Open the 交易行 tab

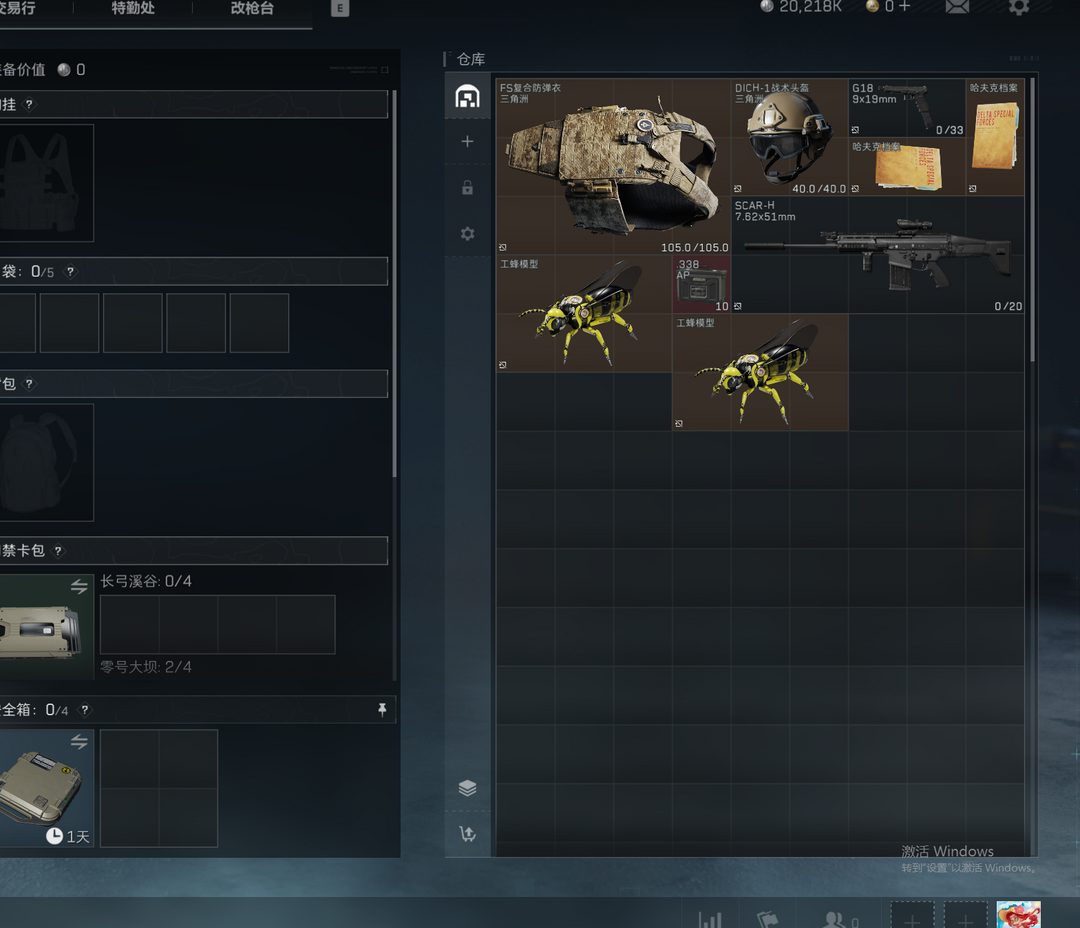tap(17, 8)
